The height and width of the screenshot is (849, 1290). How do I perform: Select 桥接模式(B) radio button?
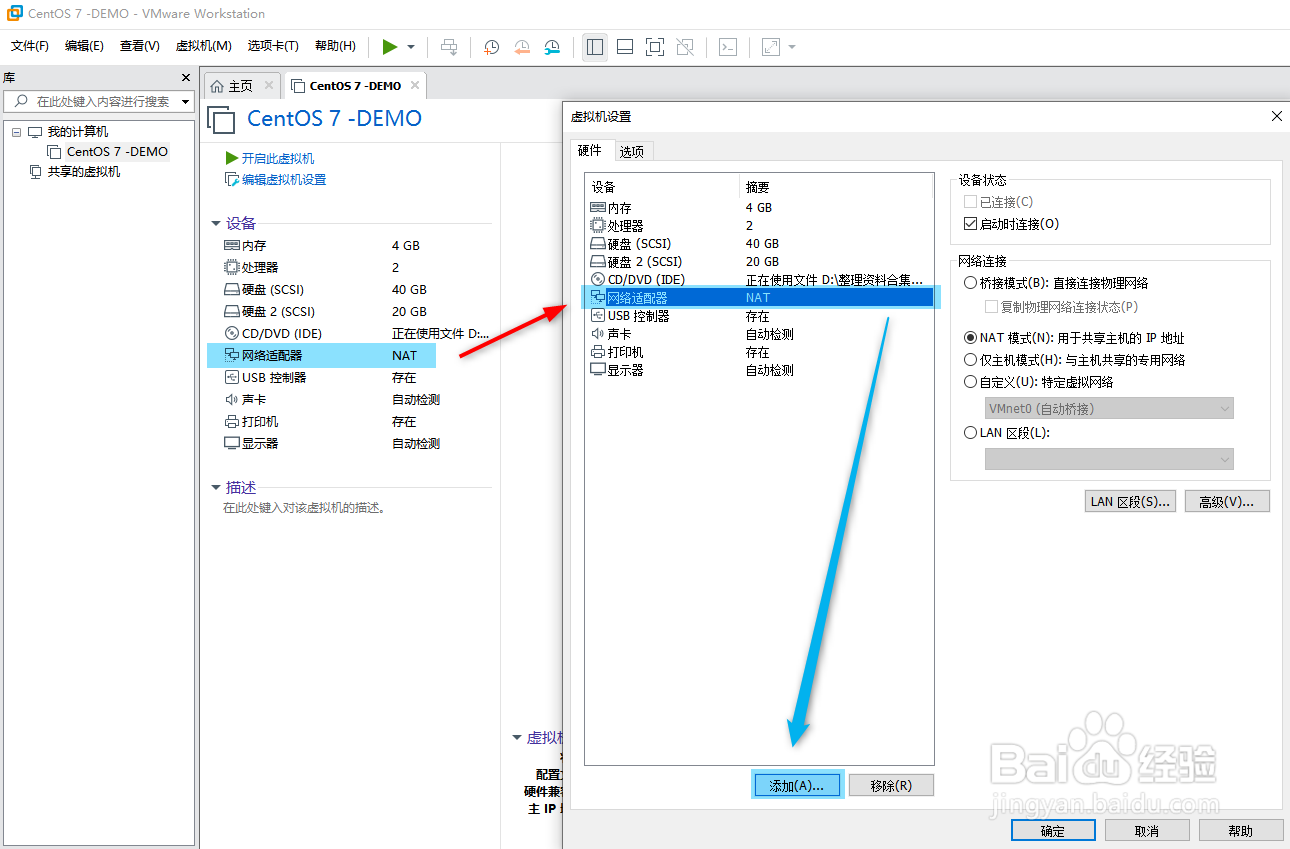(970, 283)
